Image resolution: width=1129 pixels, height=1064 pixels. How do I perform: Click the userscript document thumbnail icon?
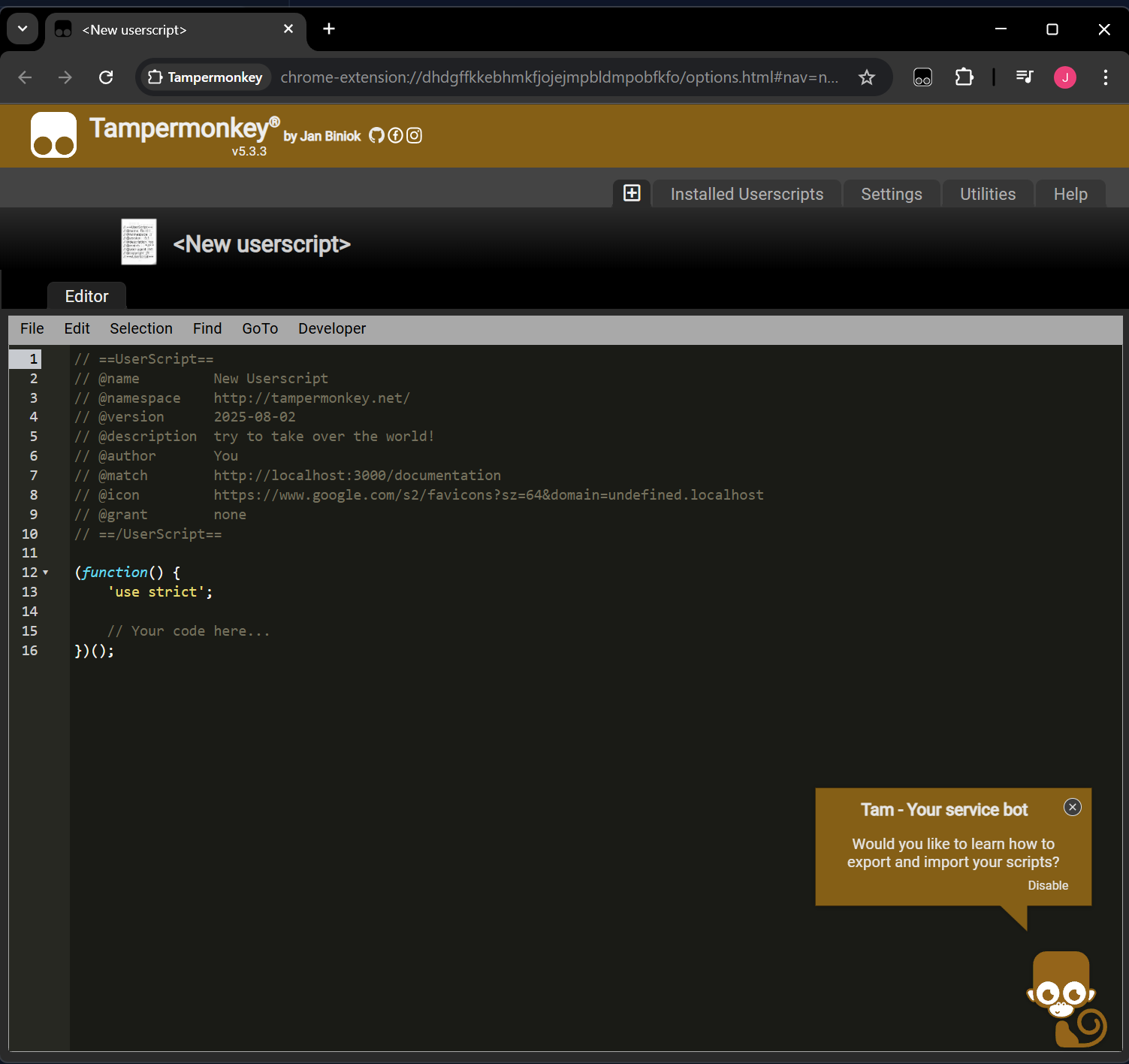[139, 242]
